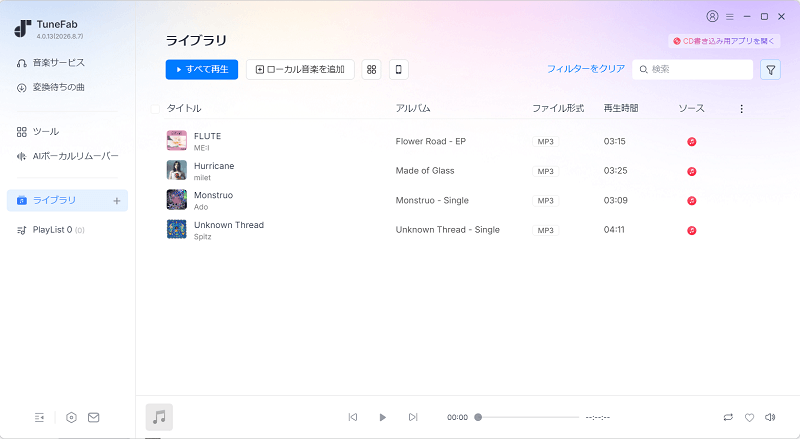Click ローカル音楽を追加 button
800x439 pixels.
click(x=300, y=69)
